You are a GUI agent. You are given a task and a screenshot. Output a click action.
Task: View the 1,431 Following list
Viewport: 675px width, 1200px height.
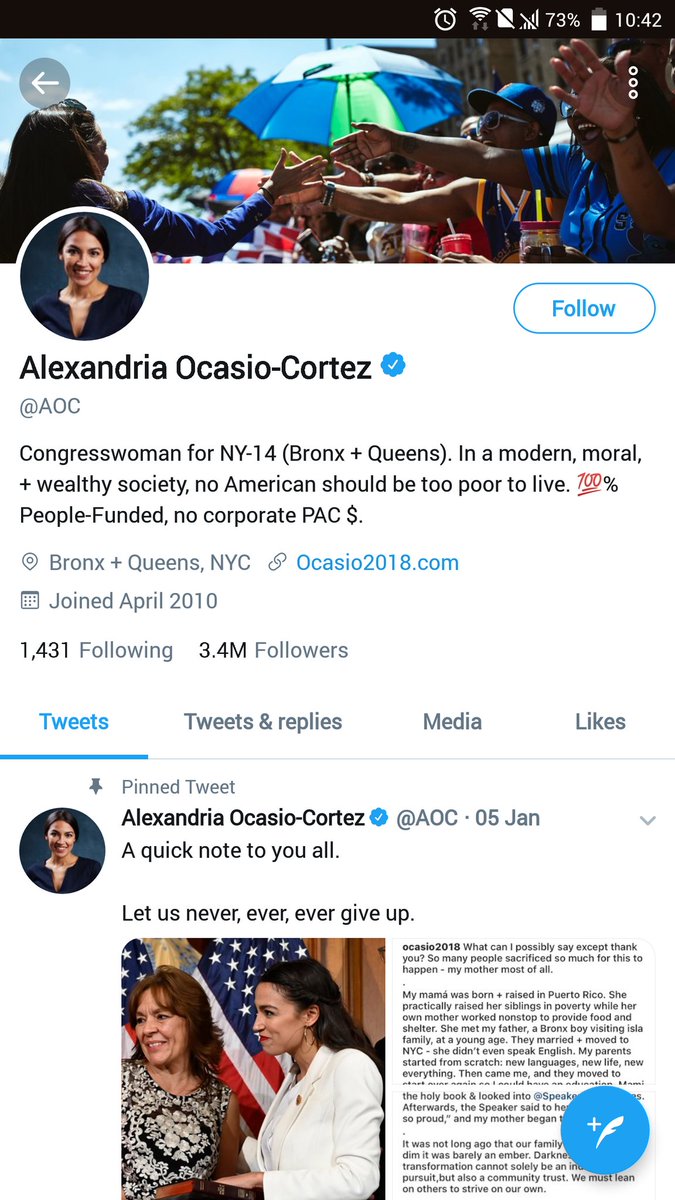pyautogui.click(x=96, y=650)
